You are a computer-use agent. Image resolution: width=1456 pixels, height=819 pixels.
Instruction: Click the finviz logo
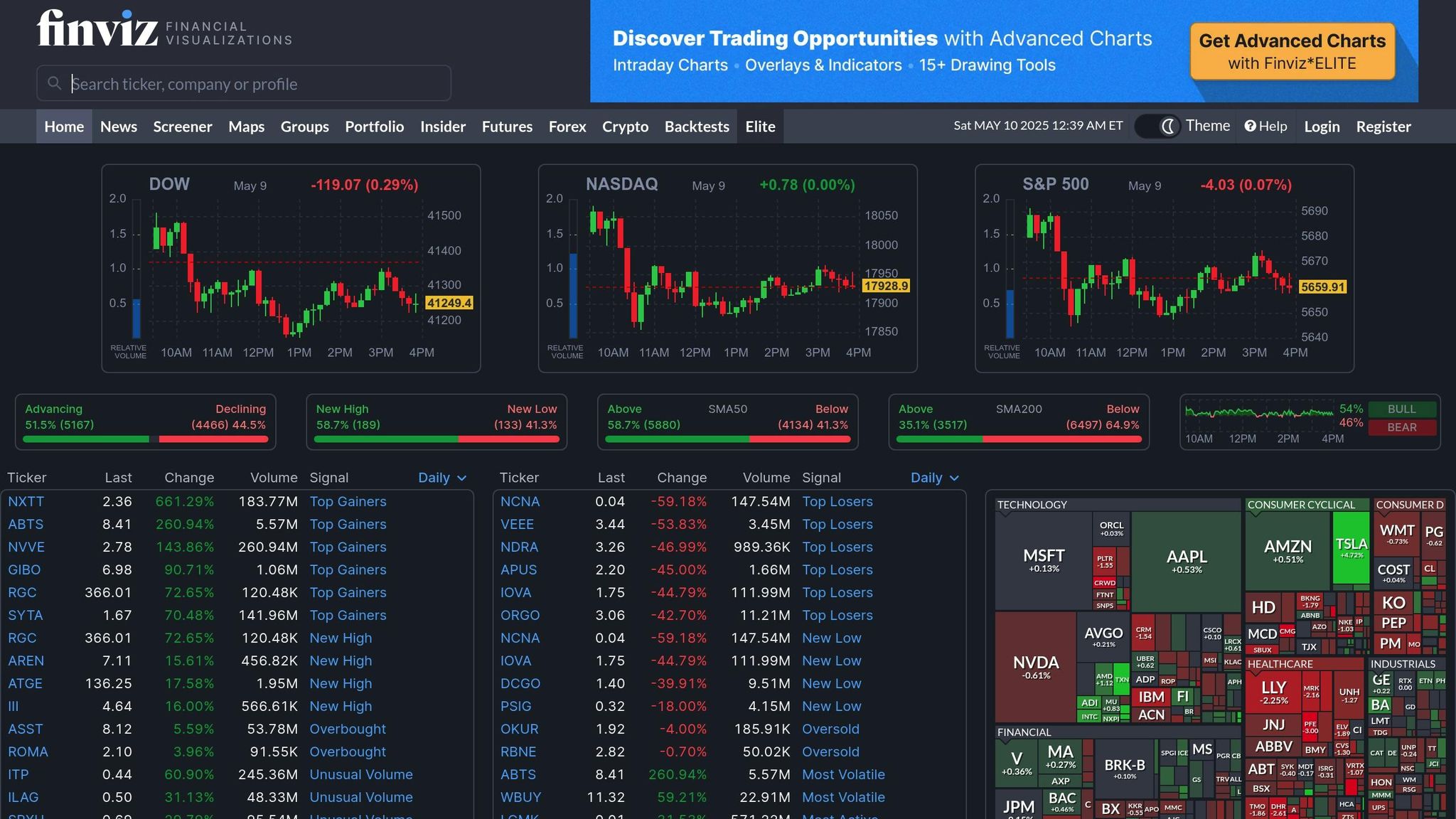98,29
